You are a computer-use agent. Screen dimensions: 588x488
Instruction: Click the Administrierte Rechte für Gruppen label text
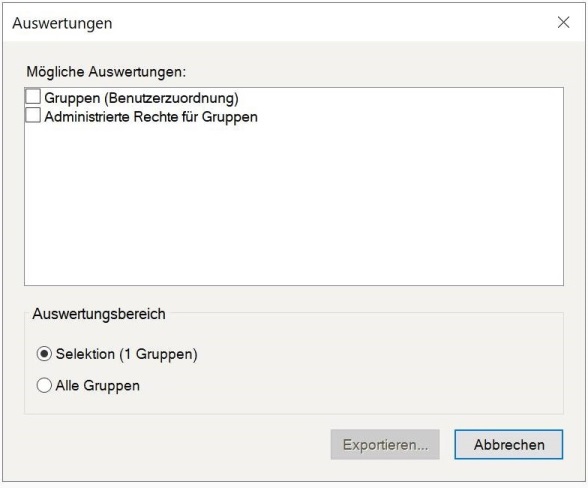[151, 117]
